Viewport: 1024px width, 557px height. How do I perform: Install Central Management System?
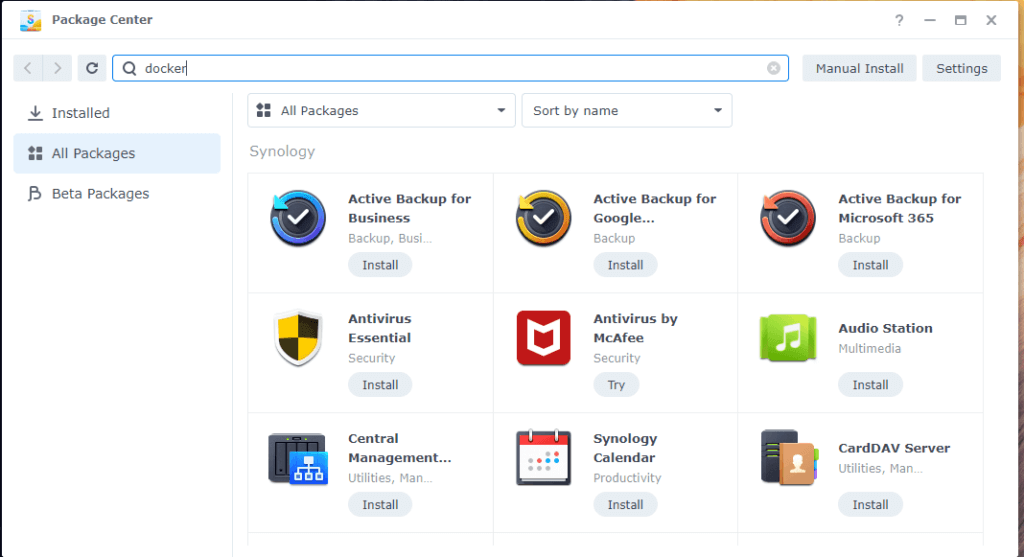[x=380, y=505]
